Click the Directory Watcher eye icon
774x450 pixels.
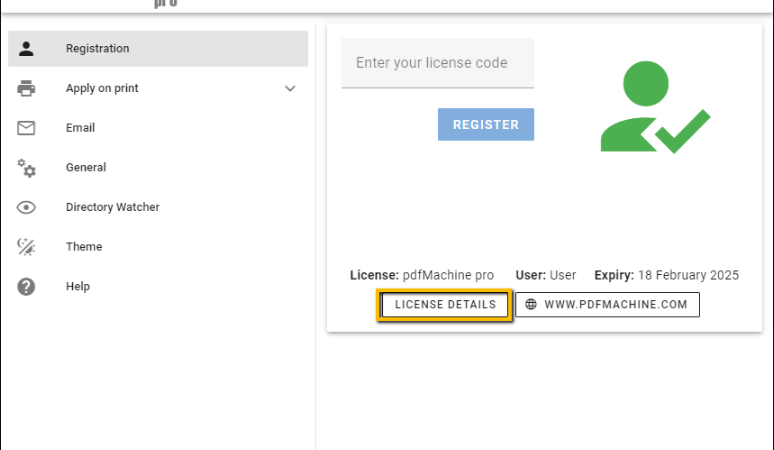[26, 207]
